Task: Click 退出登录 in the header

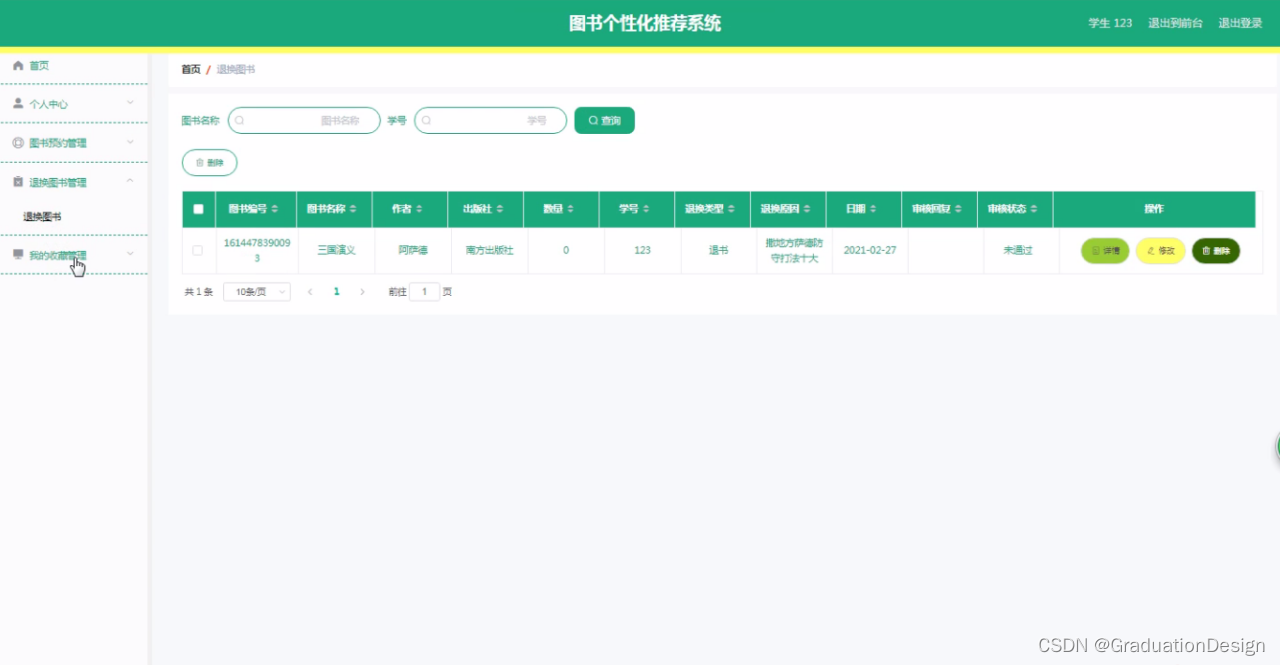Action: pyautogui.click(x=1240, y=23)
